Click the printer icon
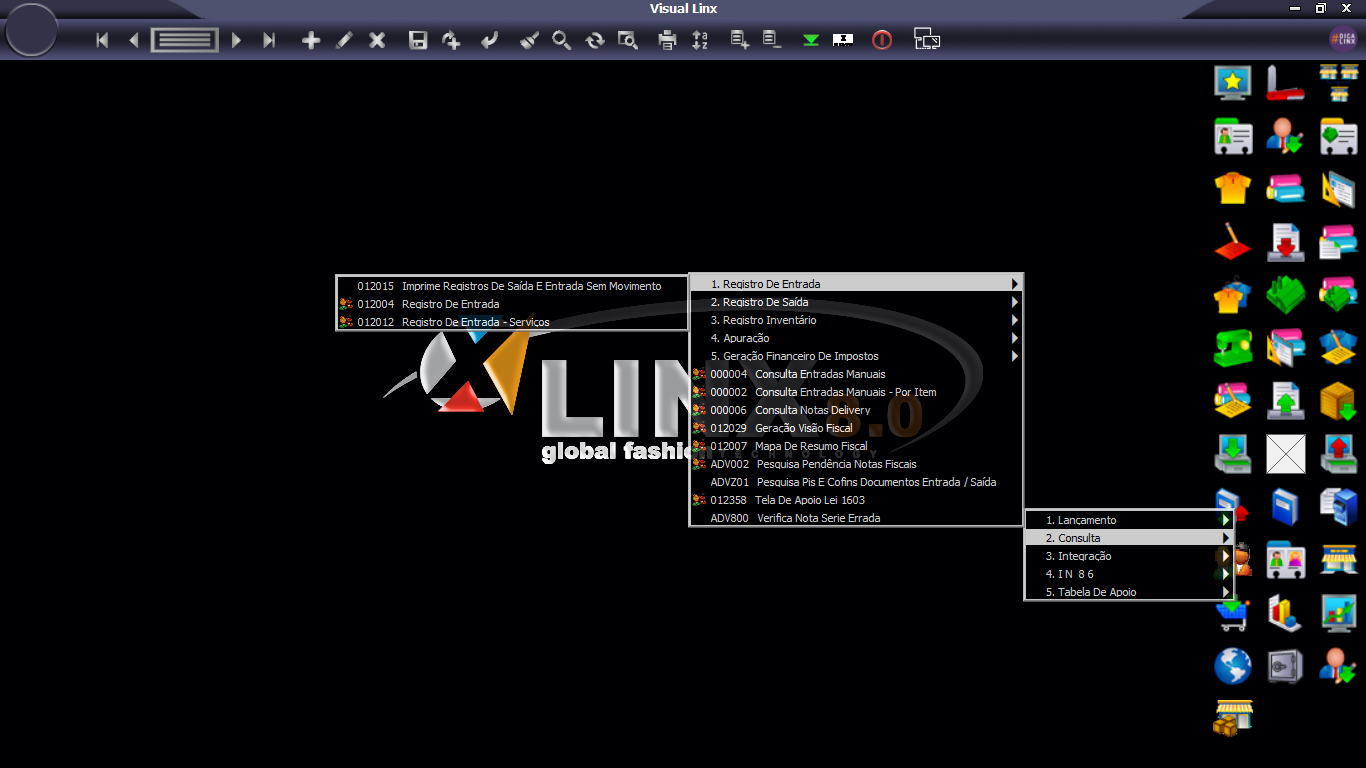The image size is (1366, 768). coord(667,40)
